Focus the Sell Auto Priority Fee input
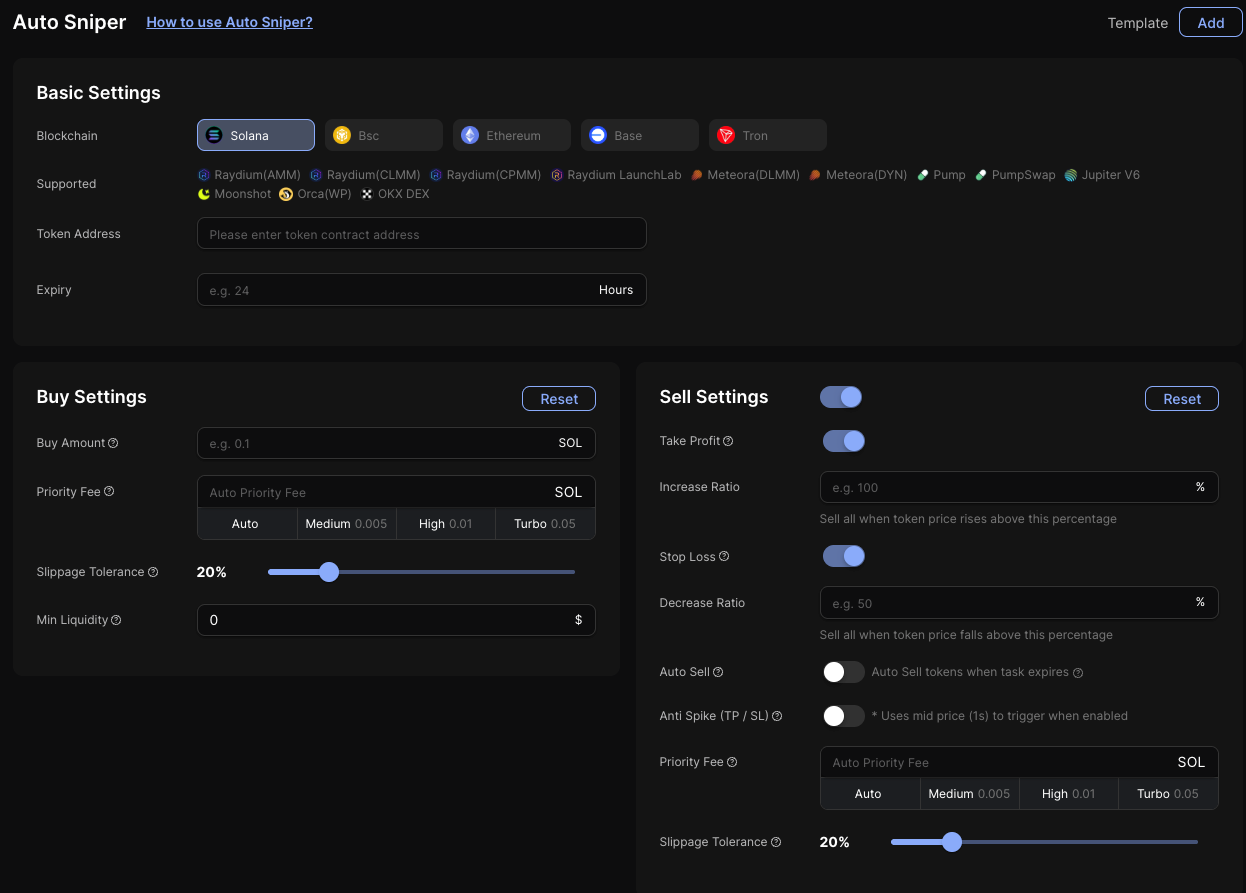1246x893 pixels. tap(1019, 762)
